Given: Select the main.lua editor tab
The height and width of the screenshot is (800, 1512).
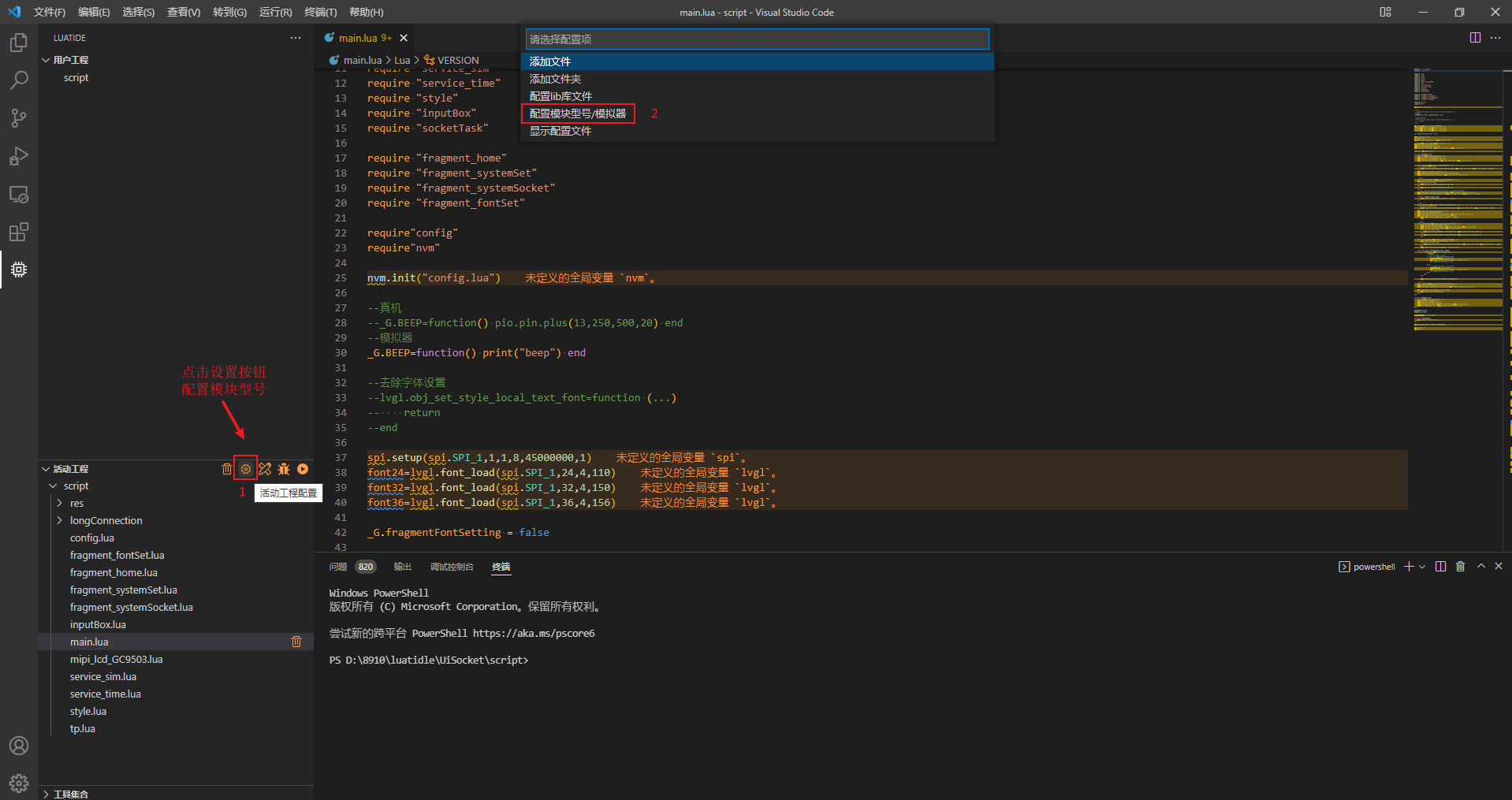Looking at the screenshot, I should pyautogui.click(x=364, y=38).
